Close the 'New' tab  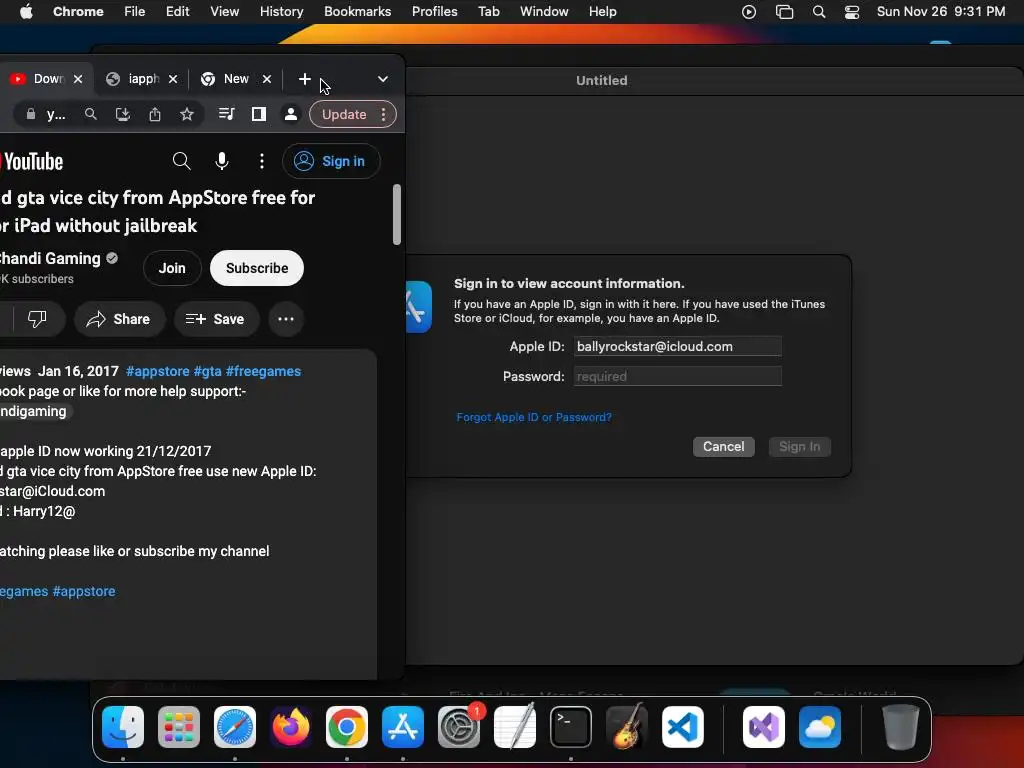[266, 79]
